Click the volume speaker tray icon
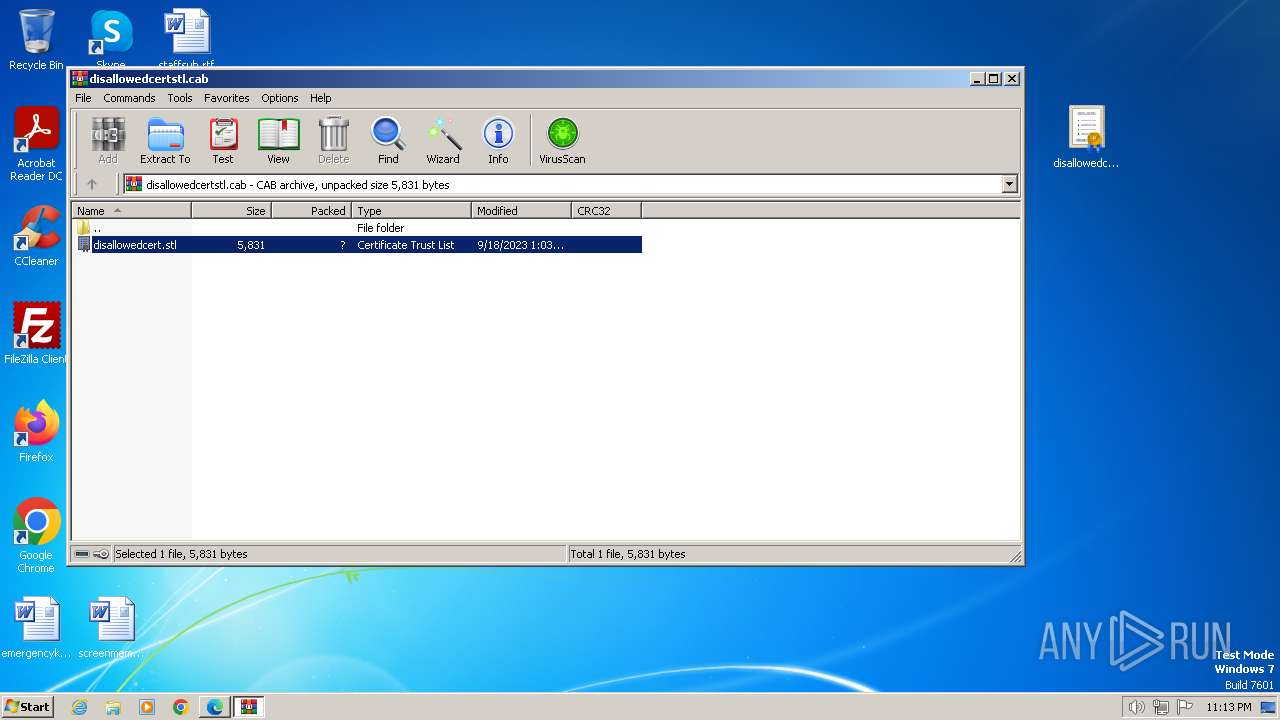This screenshot has height=720, width=1280. (1136, 707)
